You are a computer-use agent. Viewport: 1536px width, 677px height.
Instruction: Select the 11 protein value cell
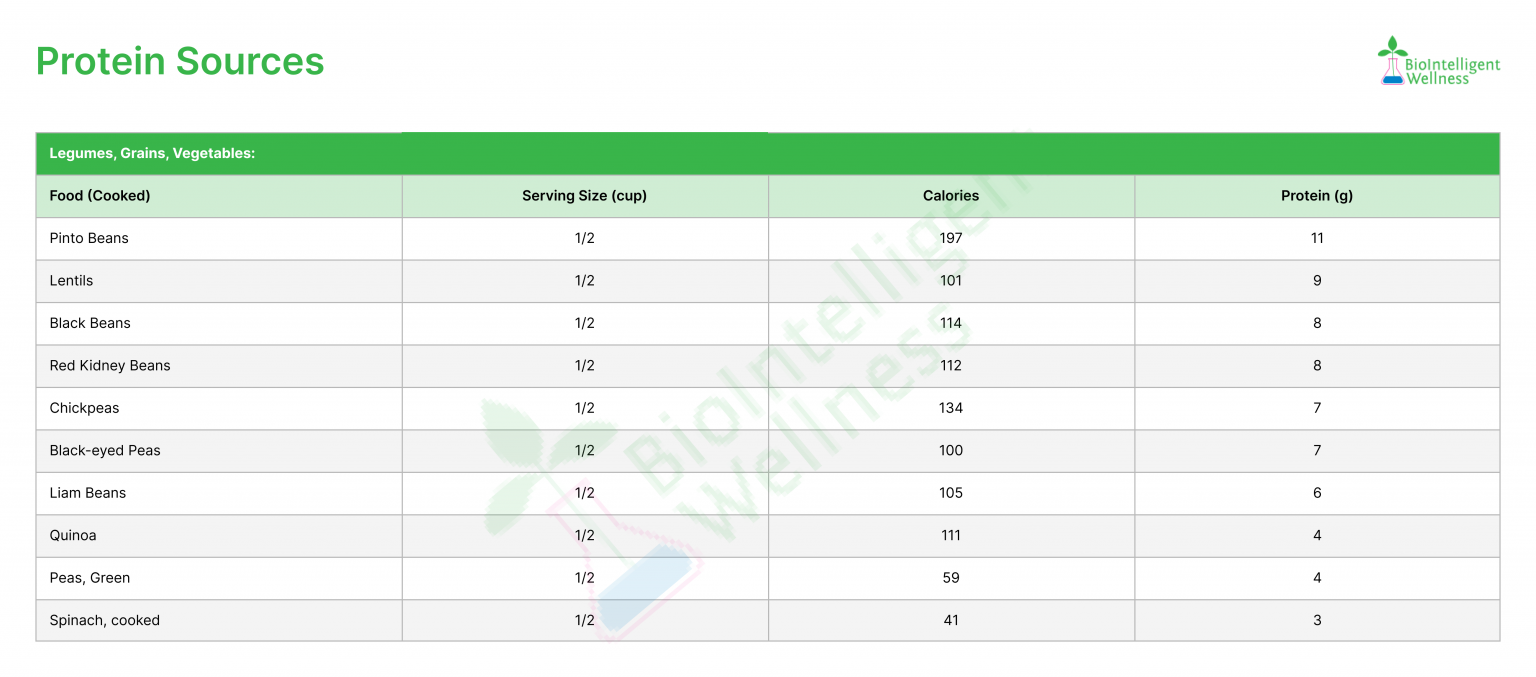tap(1316, 238)
